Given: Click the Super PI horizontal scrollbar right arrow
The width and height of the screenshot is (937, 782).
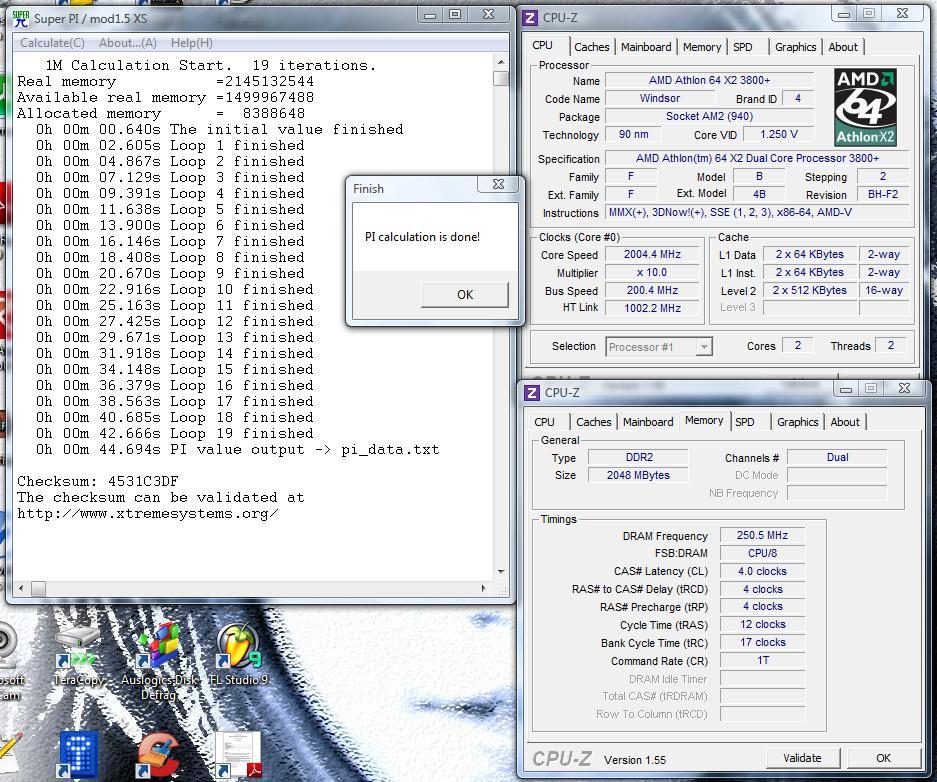Looking at the screenshot, I should [x=483, y=588].
